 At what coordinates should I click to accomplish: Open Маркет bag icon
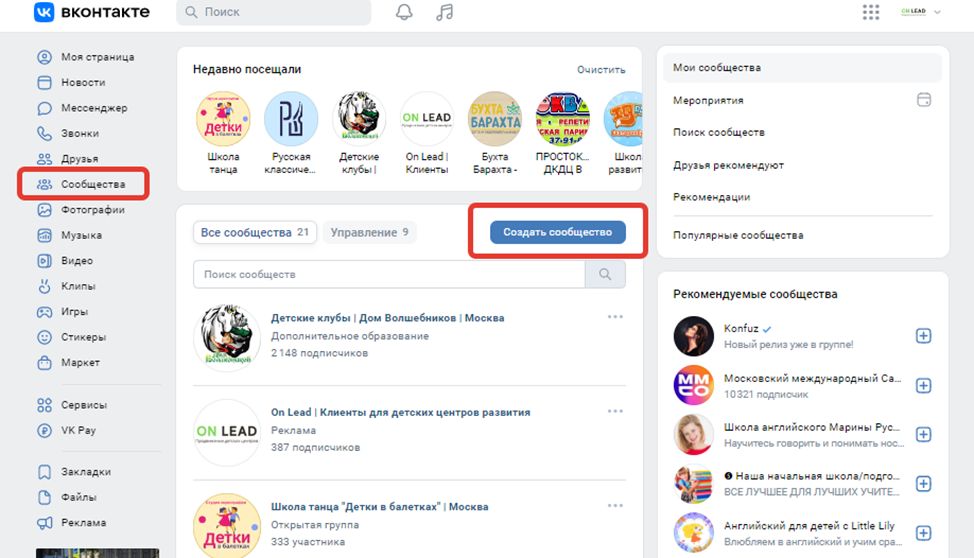click(x=44, y=362)
